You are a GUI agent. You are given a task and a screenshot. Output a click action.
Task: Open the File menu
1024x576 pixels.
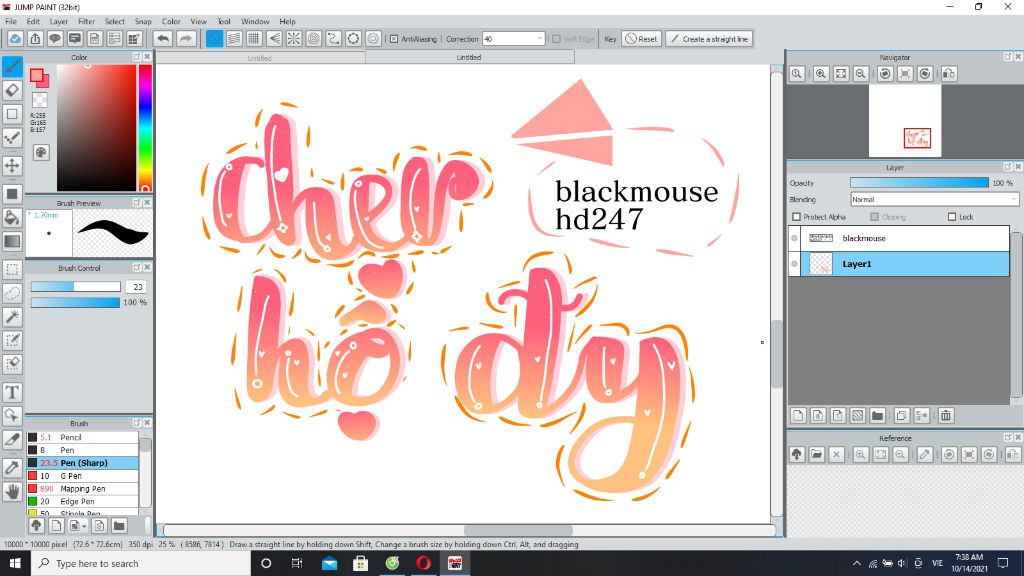click(11, 22)
